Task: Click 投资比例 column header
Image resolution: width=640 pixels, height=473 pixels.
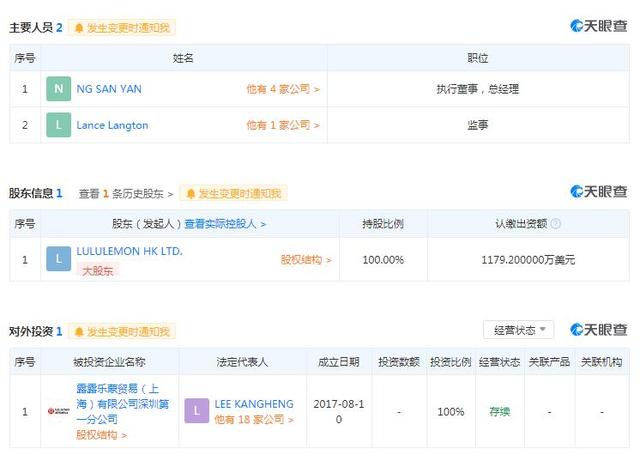Action: tap(451, 362)
